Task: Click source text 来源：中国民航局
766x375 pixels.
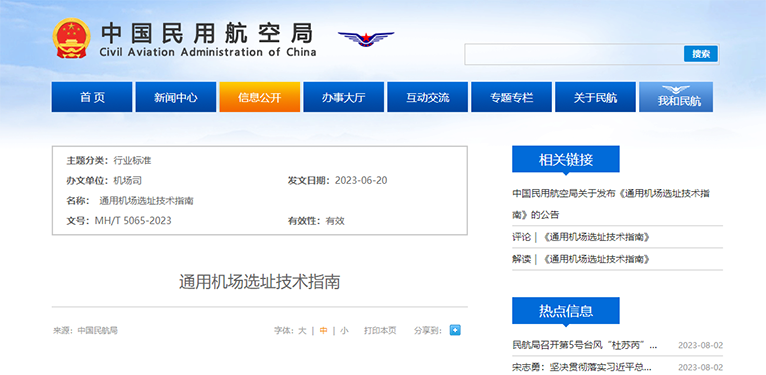Action: (x=85, y=331)
